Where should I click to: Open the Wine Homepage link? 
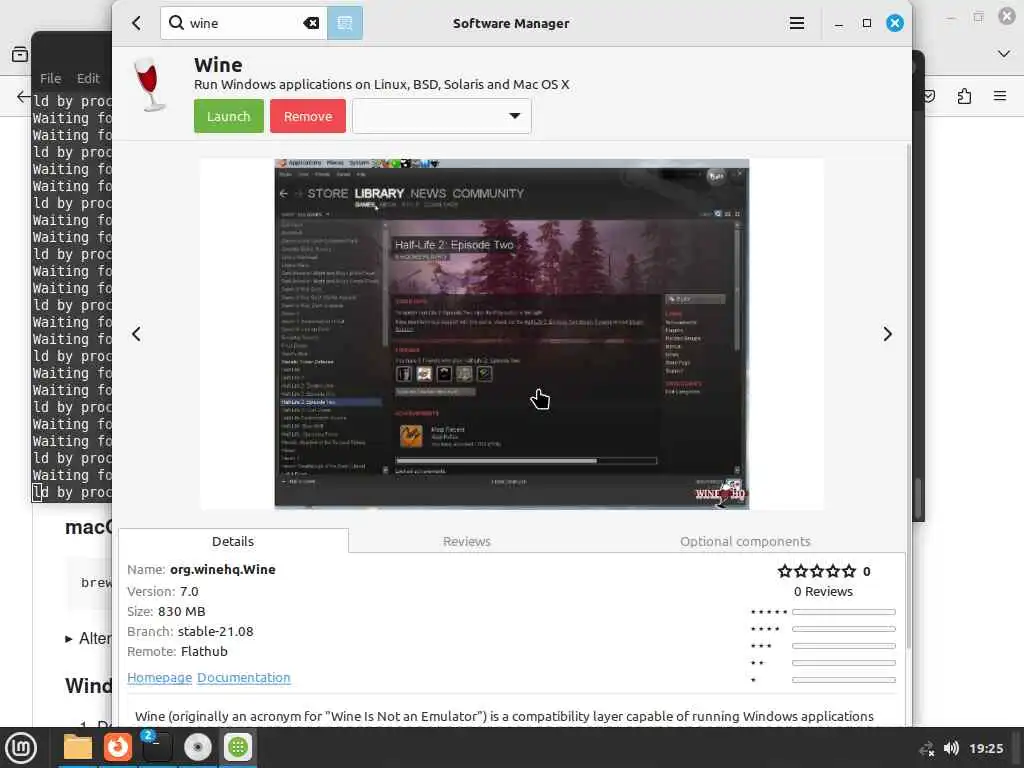pos(159,678)
